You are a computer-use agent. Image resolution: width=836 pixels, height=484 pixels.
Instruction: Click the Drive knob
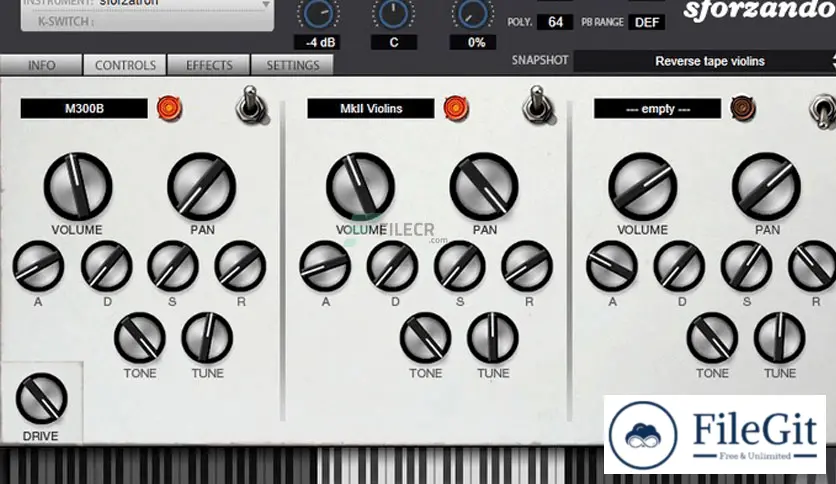tap(42, 399)
